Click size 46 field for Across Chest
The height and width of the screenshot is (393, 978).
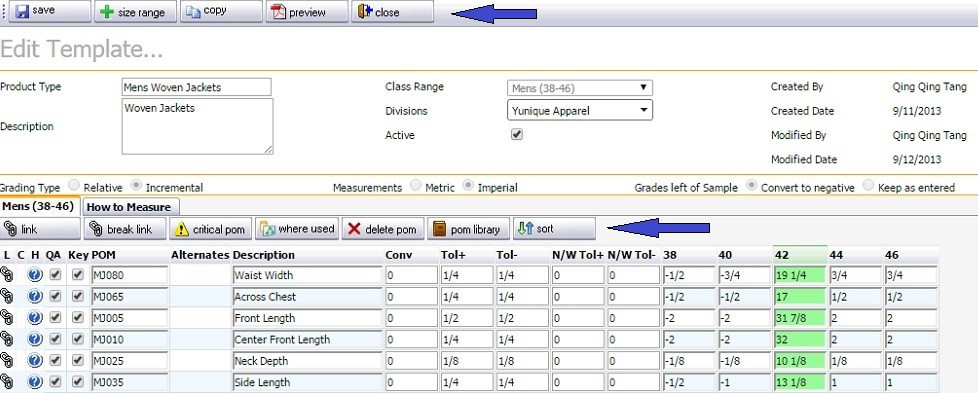(911, 297)
